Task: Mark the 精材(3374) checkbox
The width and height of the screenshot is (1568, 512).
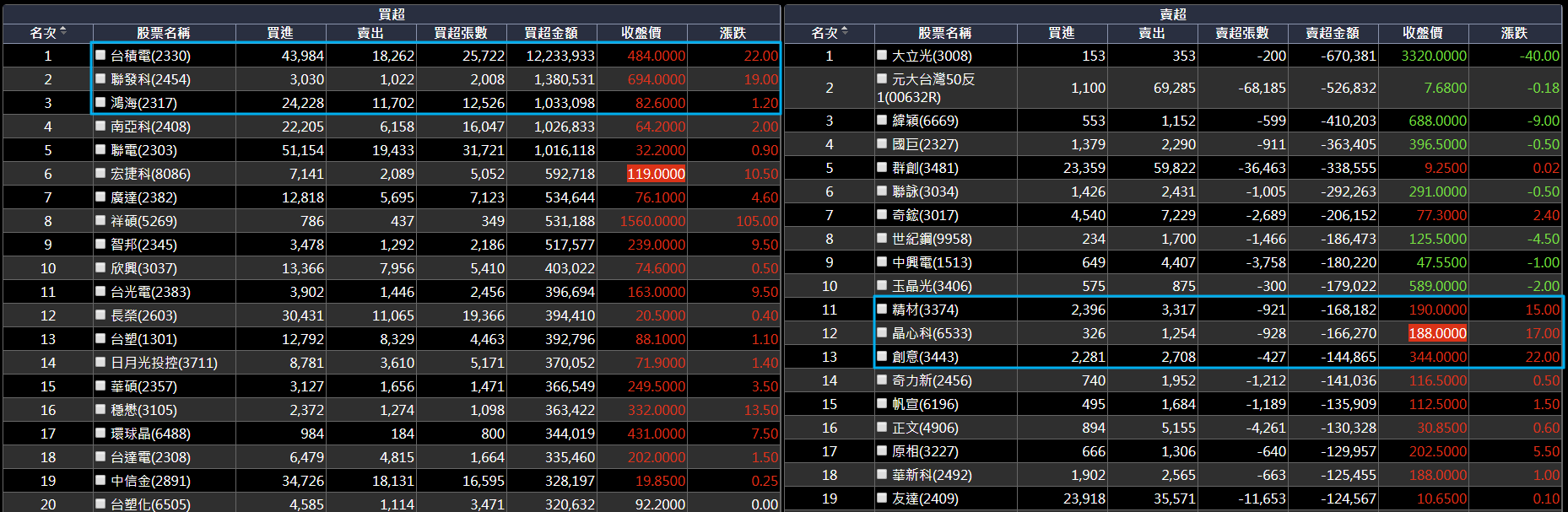Action: coord(882,309)
